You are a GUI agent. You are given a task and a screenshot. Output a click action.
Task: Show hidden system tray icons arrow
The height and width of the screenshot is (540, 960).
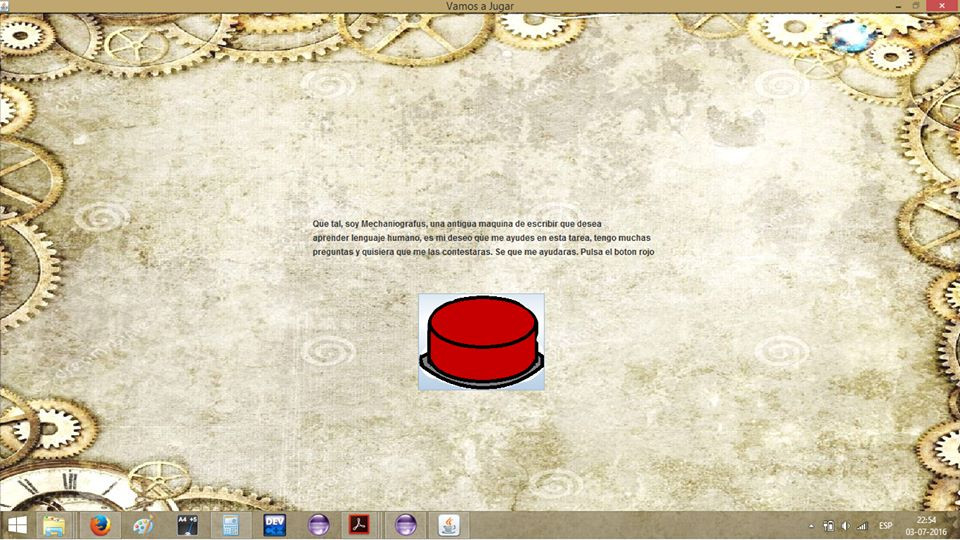click(x=811, y=526)
